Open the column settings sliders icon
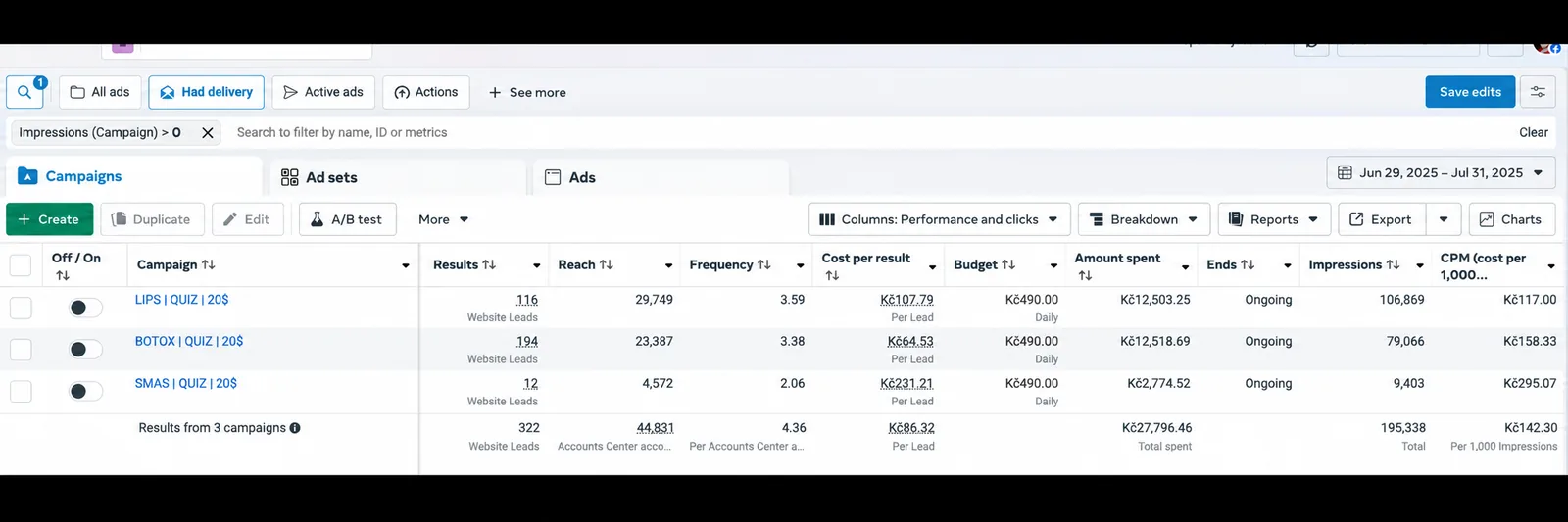The height and width of the screenshot is (522, 1568). [1538, 92]
